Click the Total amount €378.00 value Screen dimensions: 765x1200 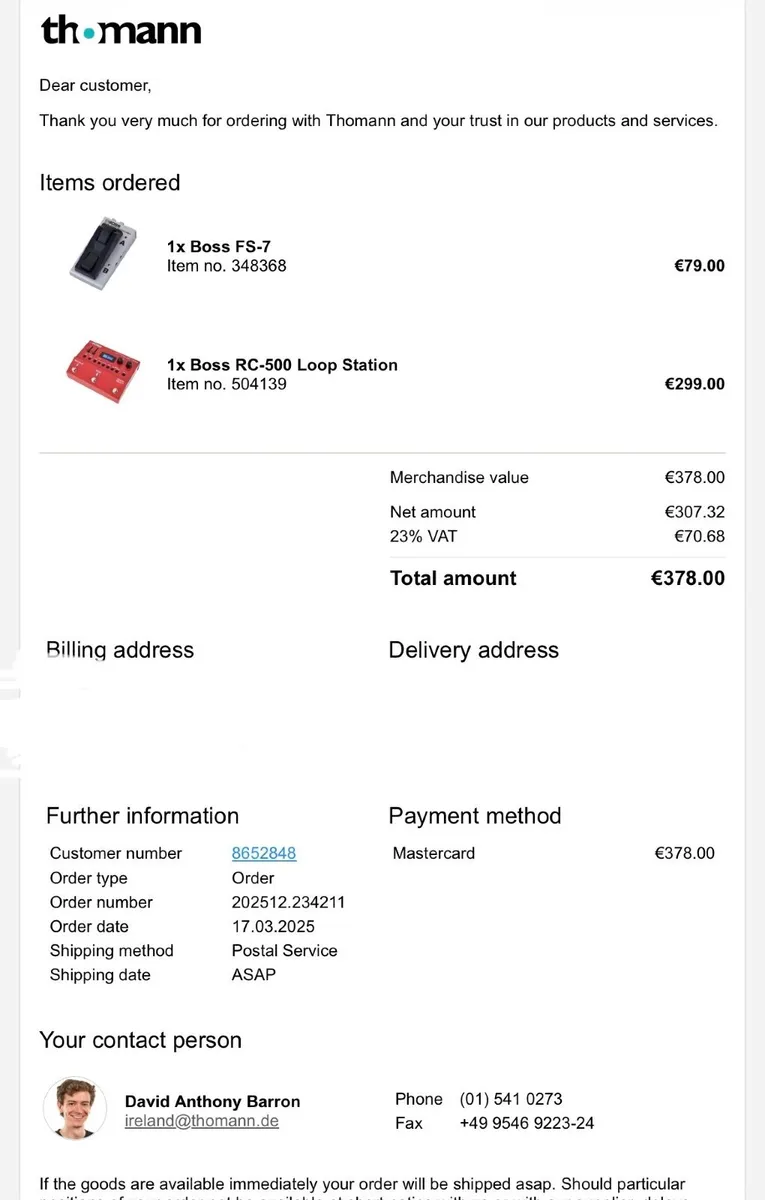(688, 578)
